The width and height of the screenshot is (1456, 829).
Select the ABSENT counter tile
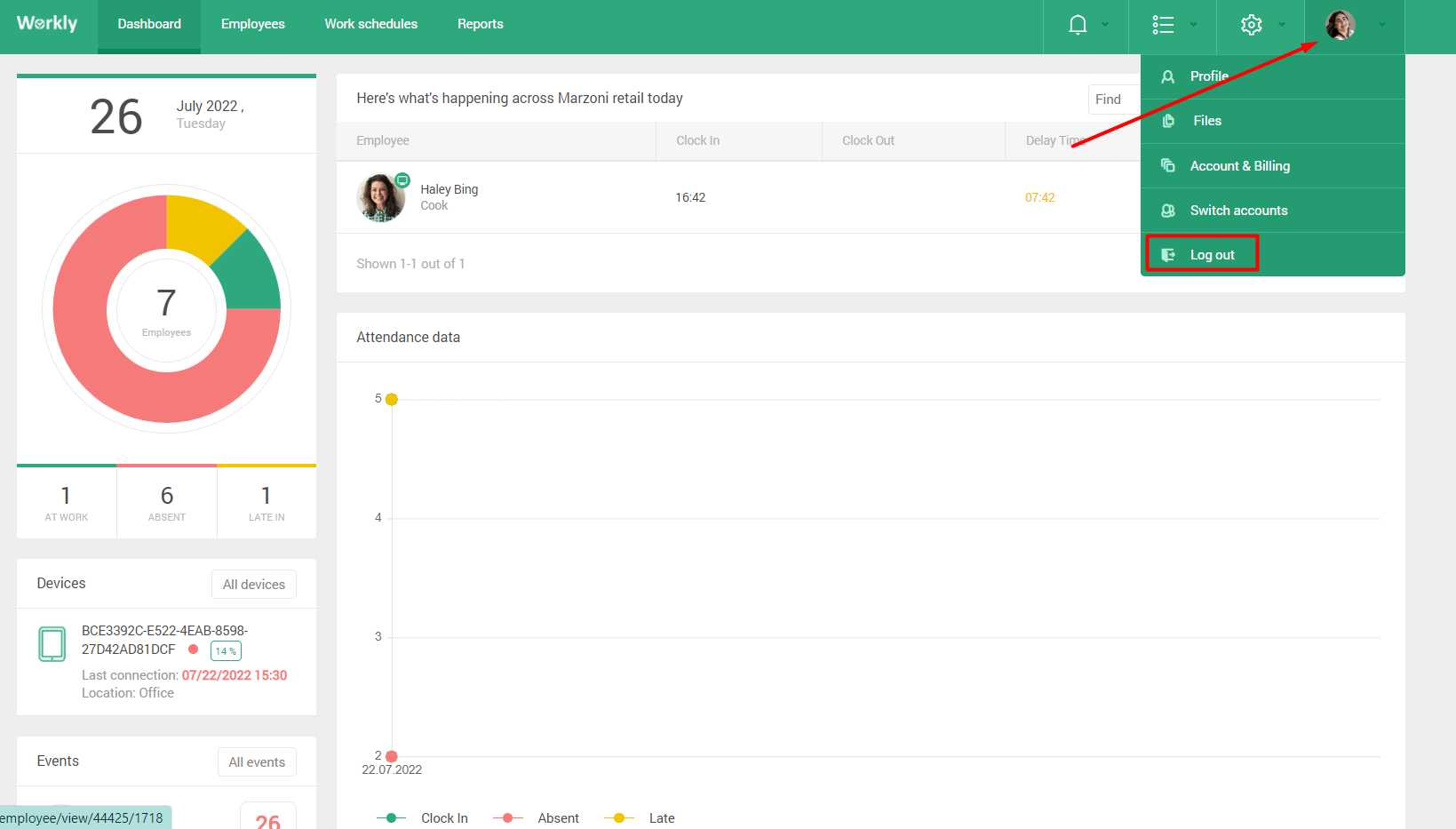tap(167, 503)
